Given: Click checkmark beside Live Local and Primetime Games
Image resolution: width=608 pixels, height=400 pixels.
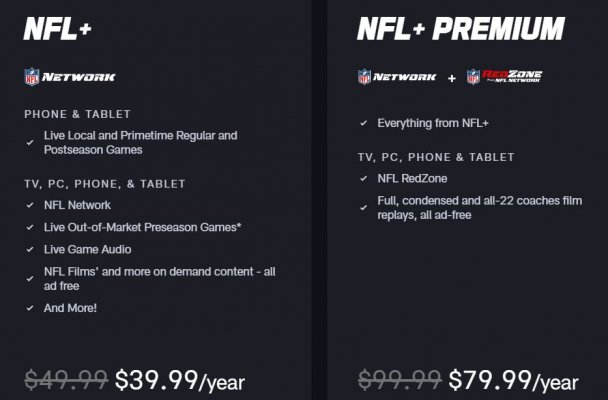Looking at the screenshot, I should [x=30, y=143].
